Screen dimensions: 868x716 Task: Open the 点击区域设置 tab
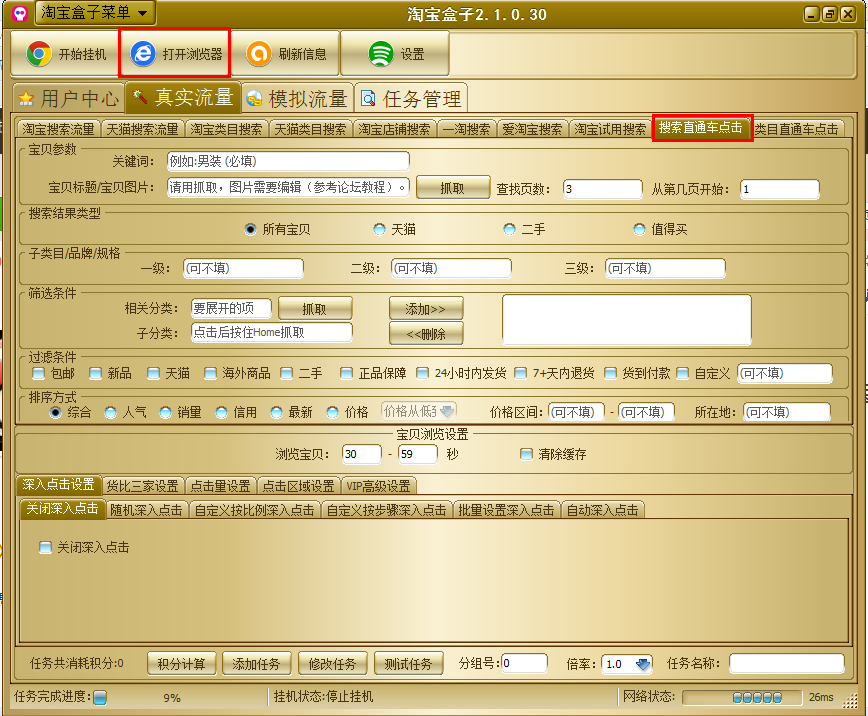pyautogui.click(x=298, y=486)
